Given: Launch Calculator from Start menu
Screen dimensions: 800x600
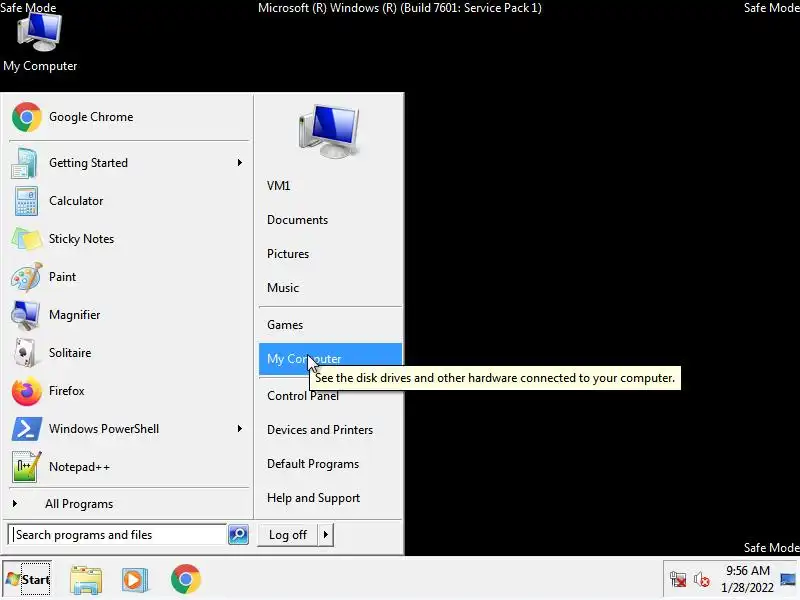Looking at the screenshot, I should 129,201.
